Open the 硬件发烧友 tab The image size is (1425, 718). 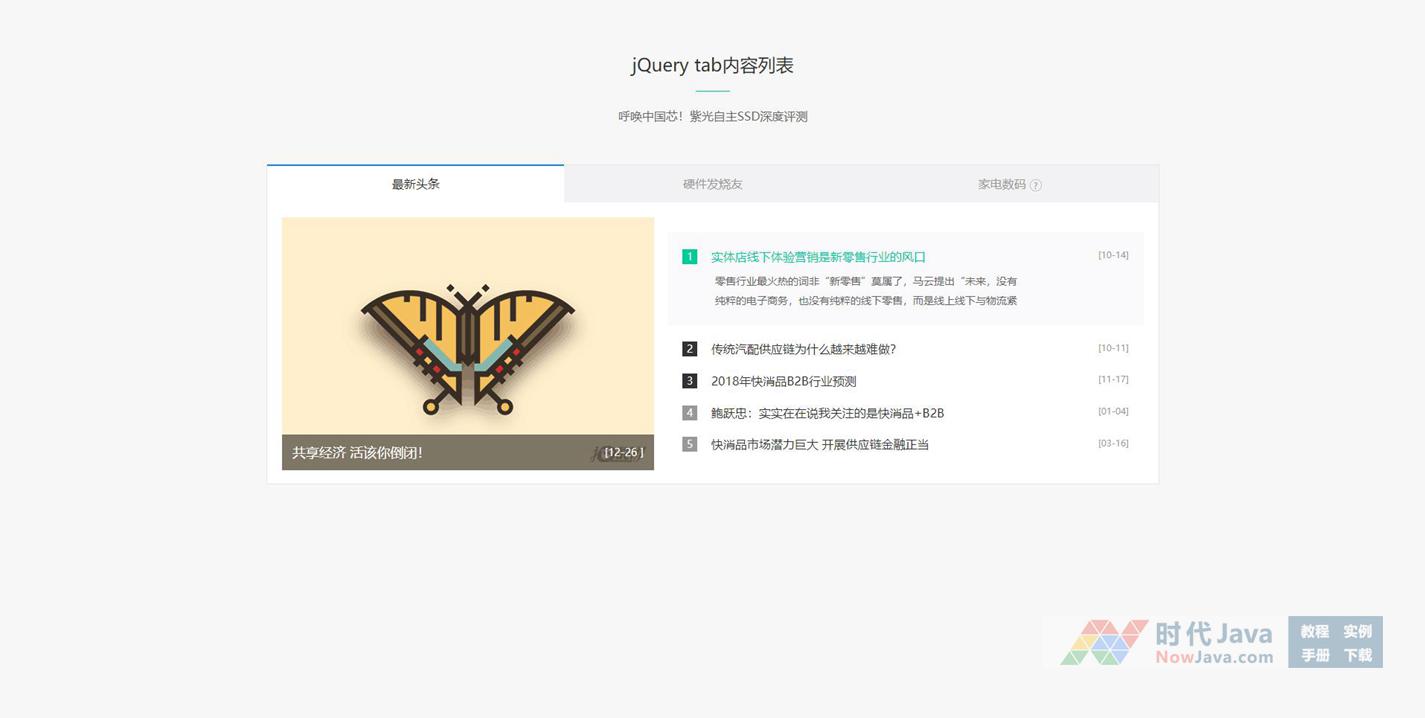[712, 184]
